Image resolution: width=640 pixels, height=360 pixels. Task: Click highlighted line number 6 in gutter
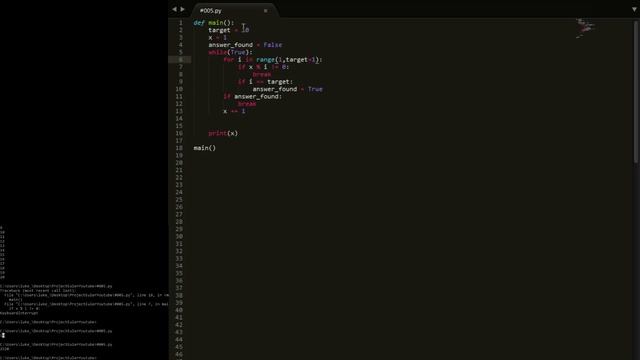click(x=181, y=60)
